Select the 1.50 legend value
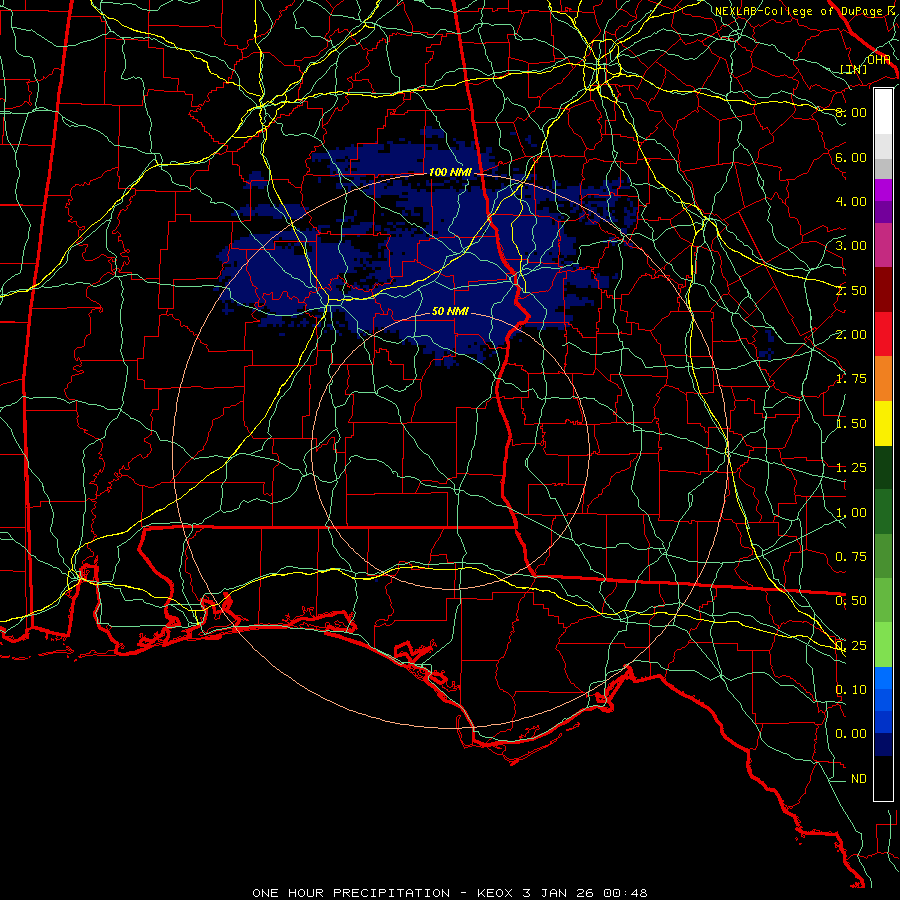This screenshot has height=900, width=900. click(851, 424)
